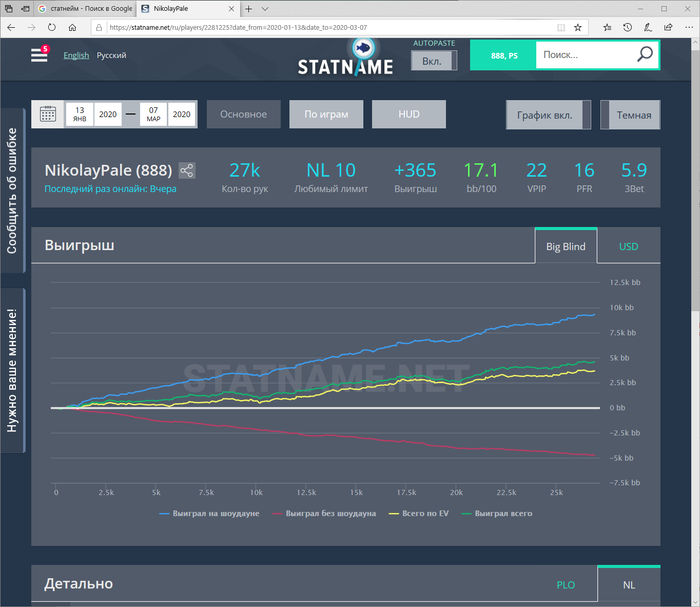
Task: Open the tab preview chevron
Action: pos(265,8)
